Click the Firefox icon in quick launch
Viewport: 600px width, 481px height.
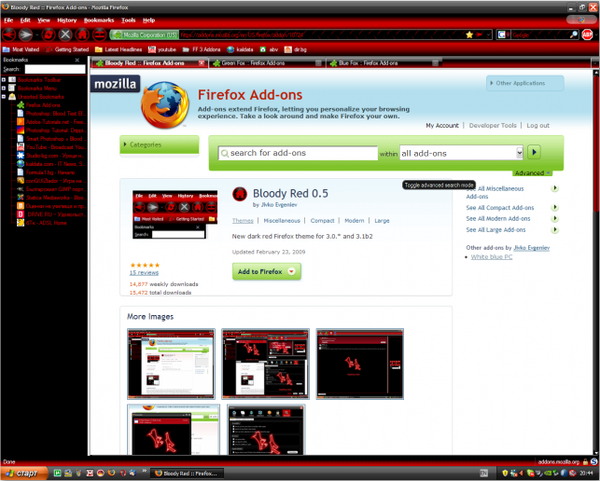(x=111, y=473)
